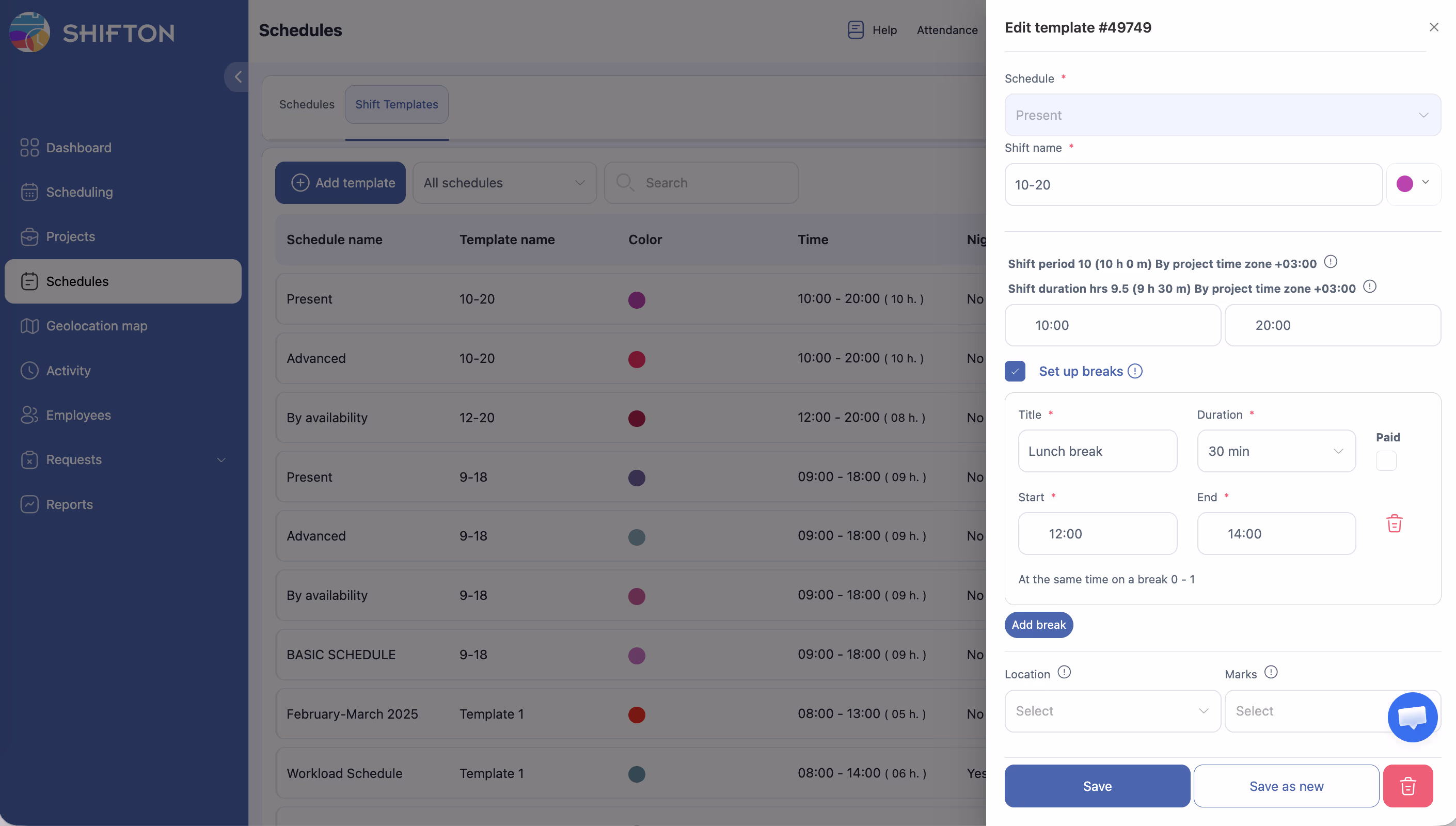Open the Schedule dropdown showing Present

1222,115
